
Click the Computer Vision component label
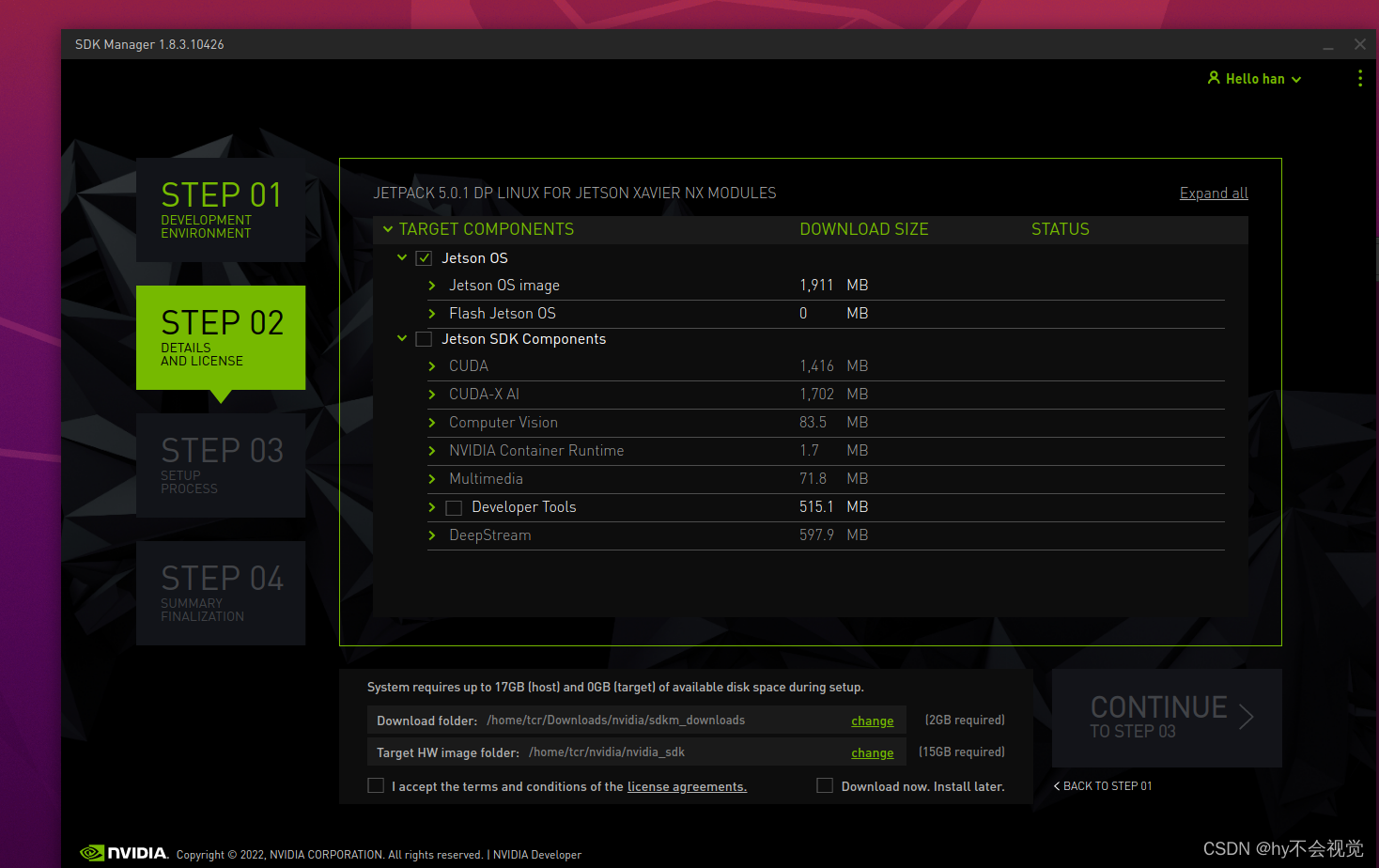pyautogui.click(x=504, y=423)
